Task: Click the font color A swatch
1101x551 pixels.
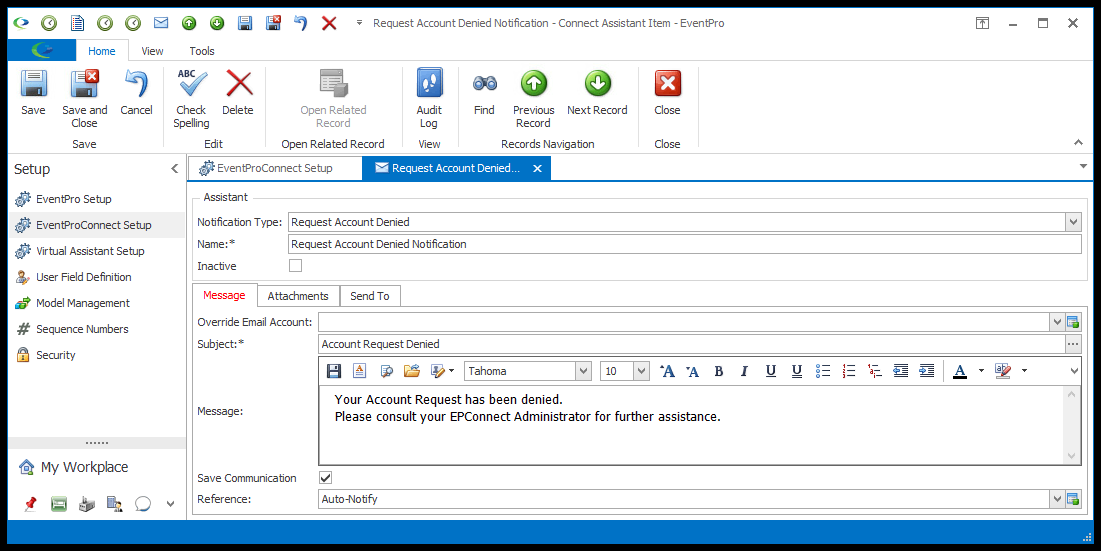Action: tap(960, 371)
